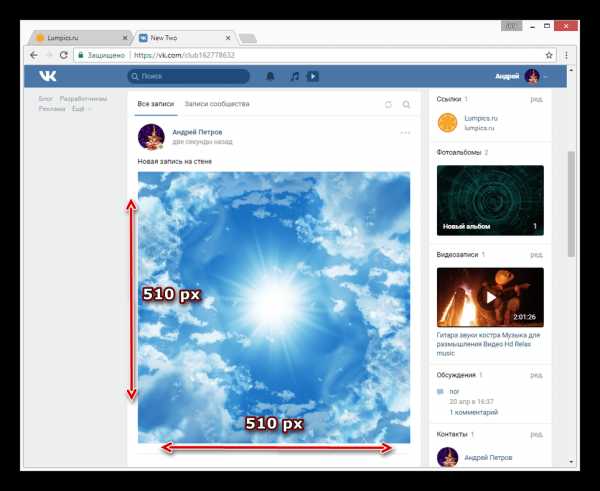Click the VK logo in header
The width and height of the screenshot is (600, 491).
coord(48,76)
